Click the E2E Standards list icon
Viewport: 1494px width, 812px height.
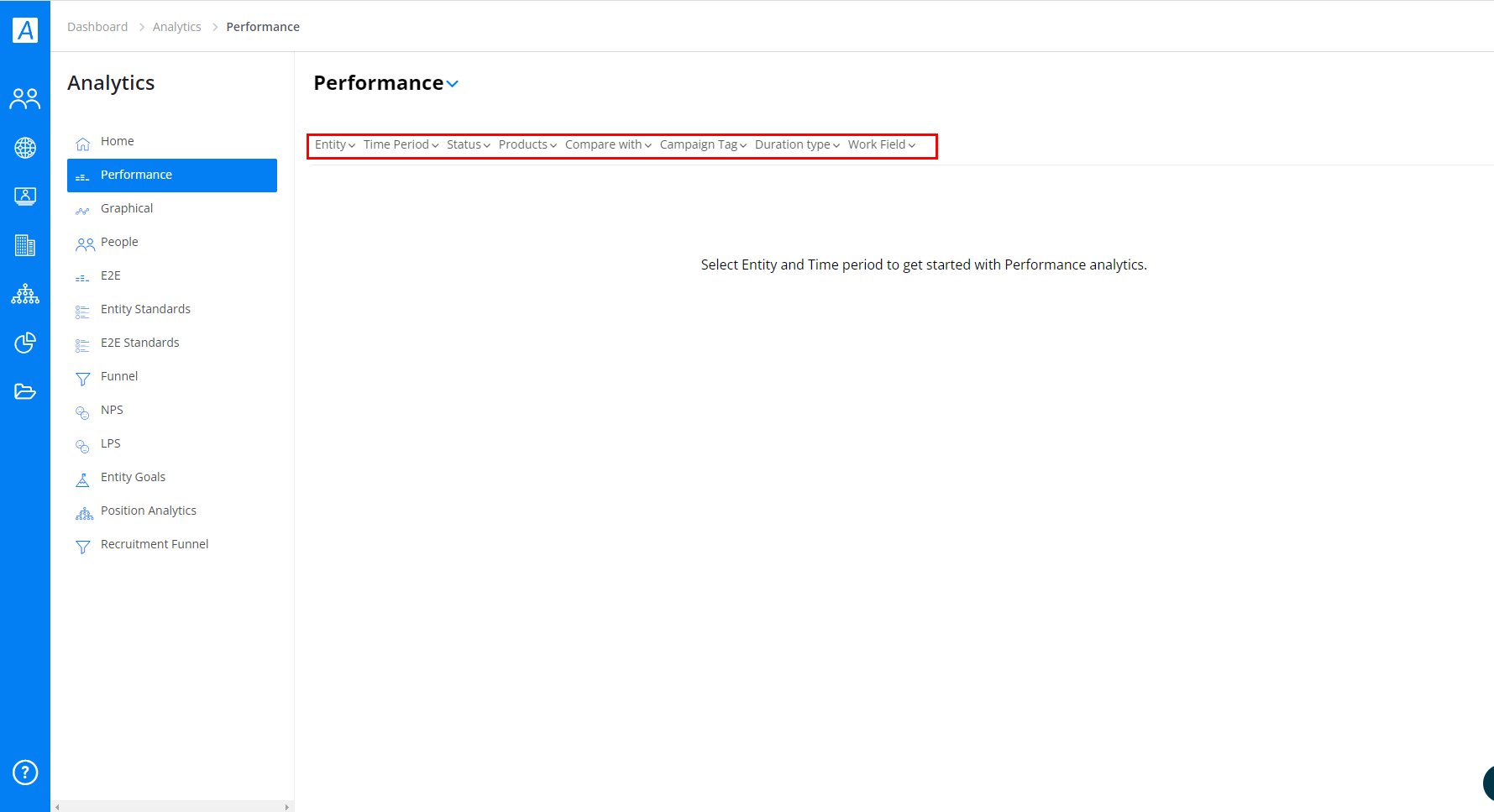tap(82, 345)
